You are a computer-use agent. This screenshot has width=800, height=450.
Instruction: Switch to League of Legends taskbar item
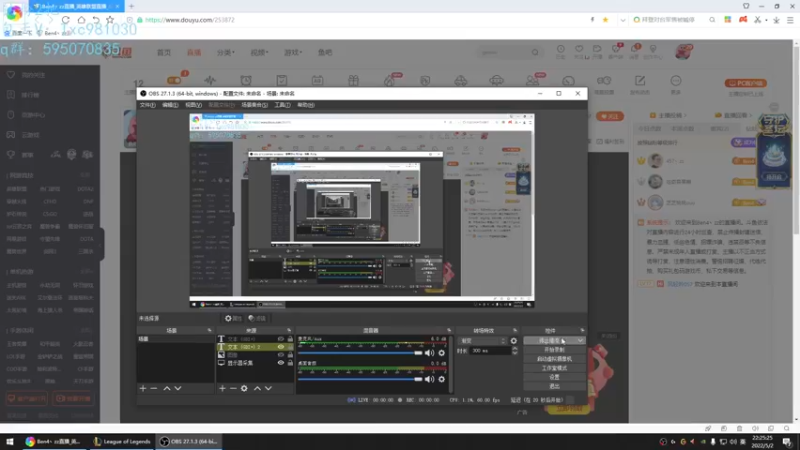tap(122, 442)
